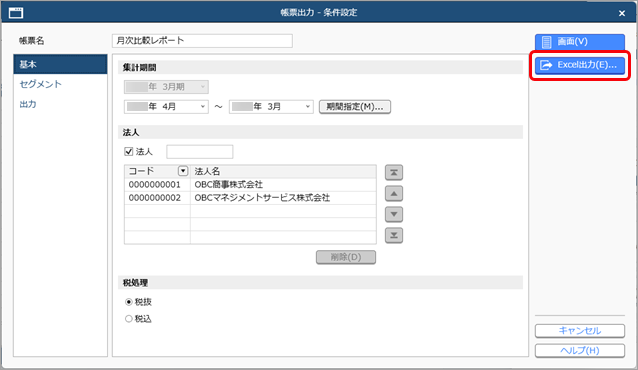Open 期間指定(M)... dialog

pyautogui.click(x=355, y=107)
